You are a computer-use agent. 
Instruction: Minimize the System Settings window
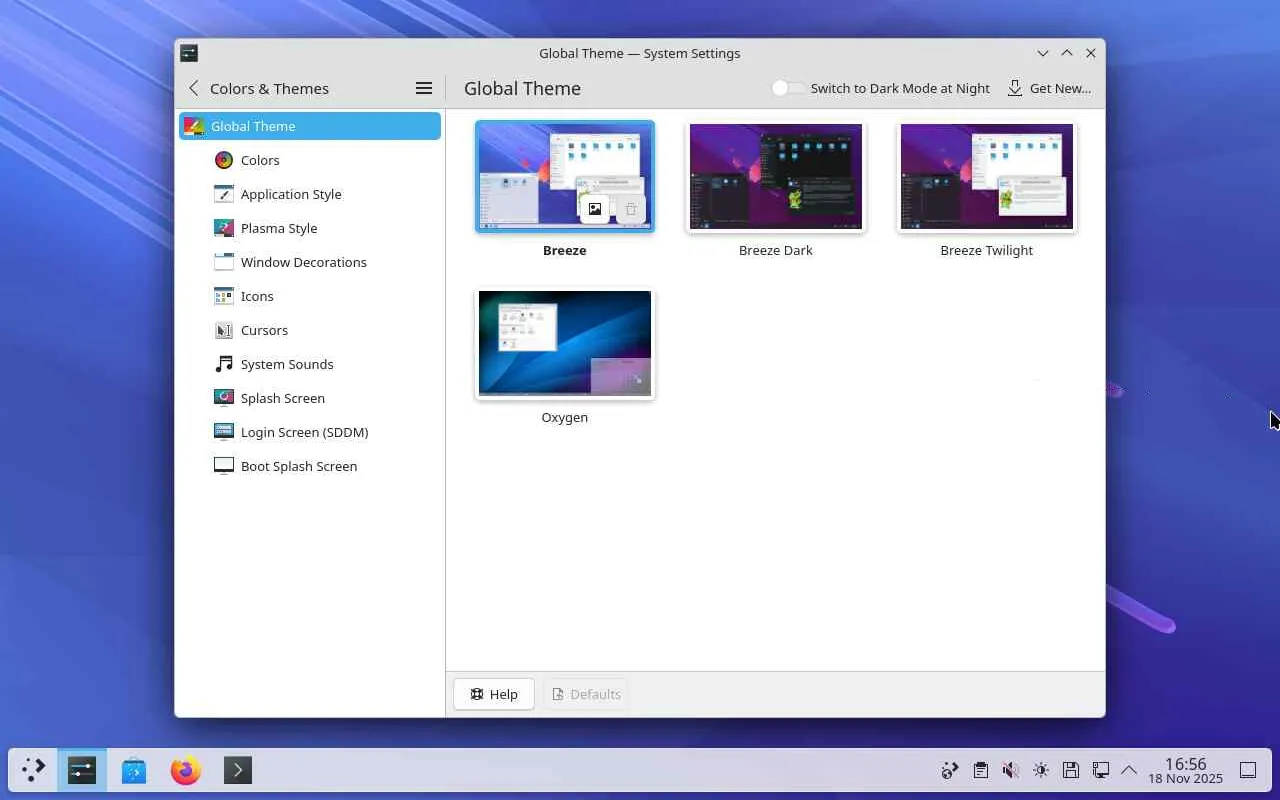(1043, 53)
